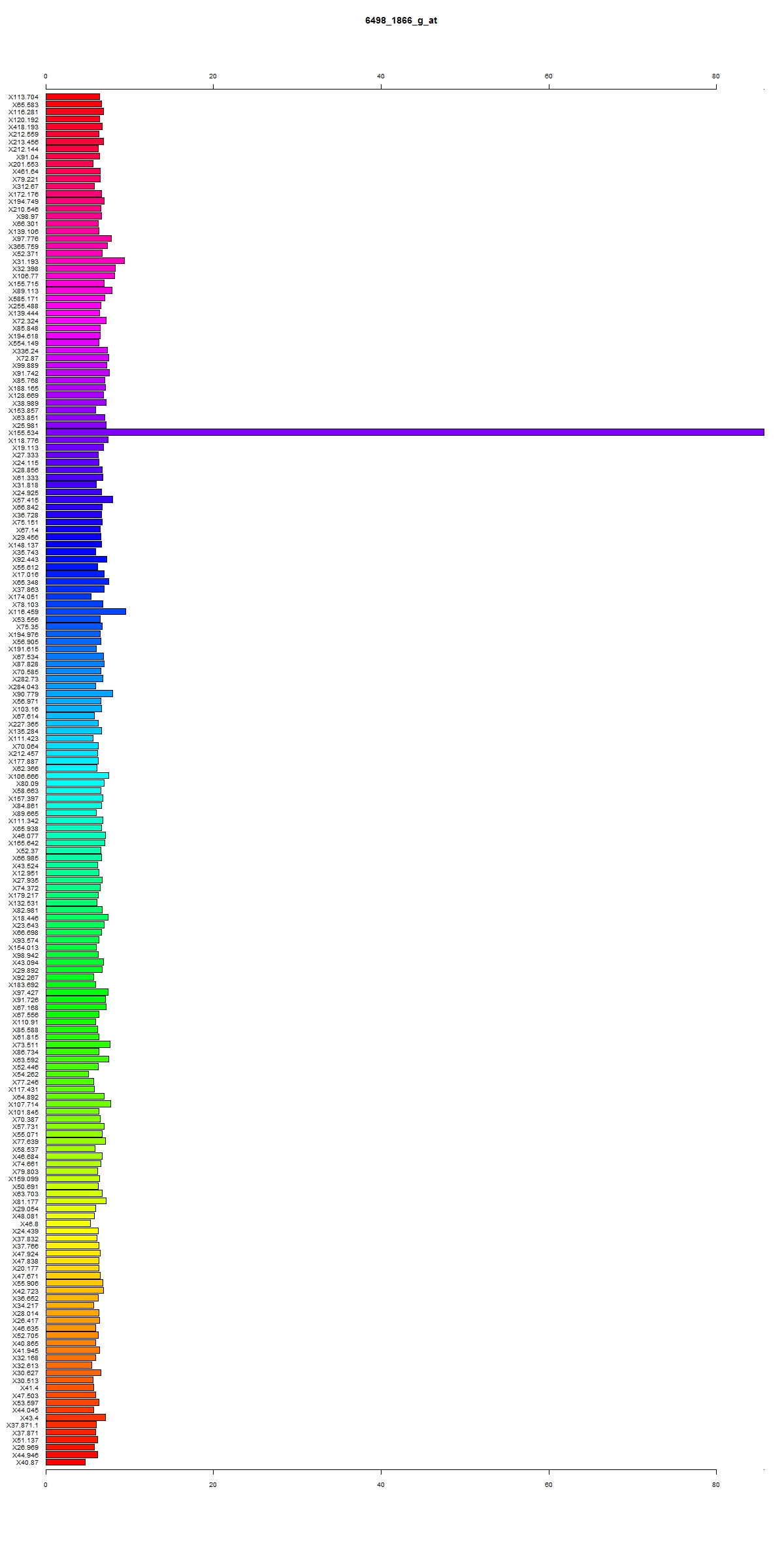The image size is (784, 1568).
Task: Select the X106.666 row label
Action: [x=24, y=776]
